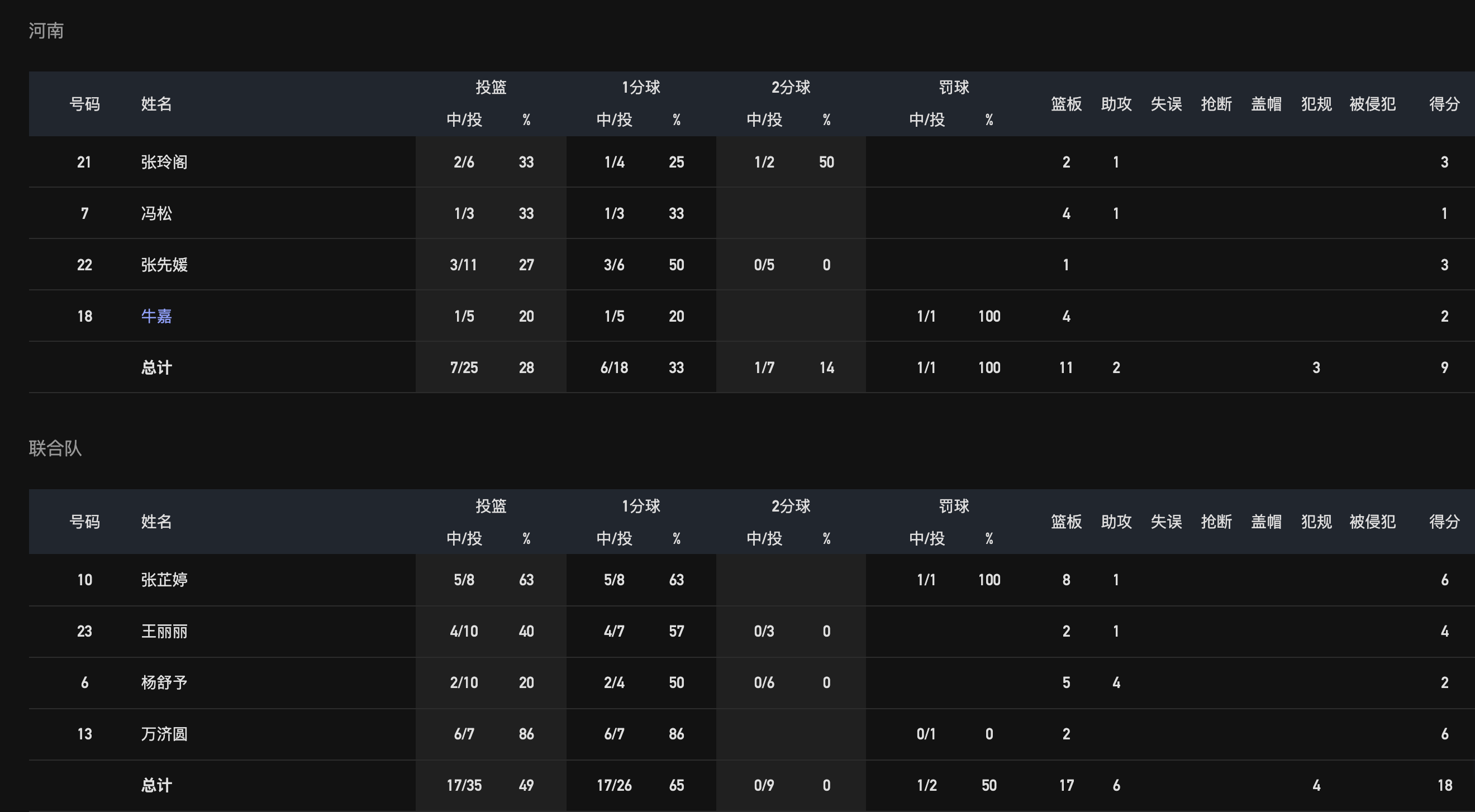Open player link 牛嘉
Image resolution: width=1475 pixels, height=812 pixels.
point(156,316)
